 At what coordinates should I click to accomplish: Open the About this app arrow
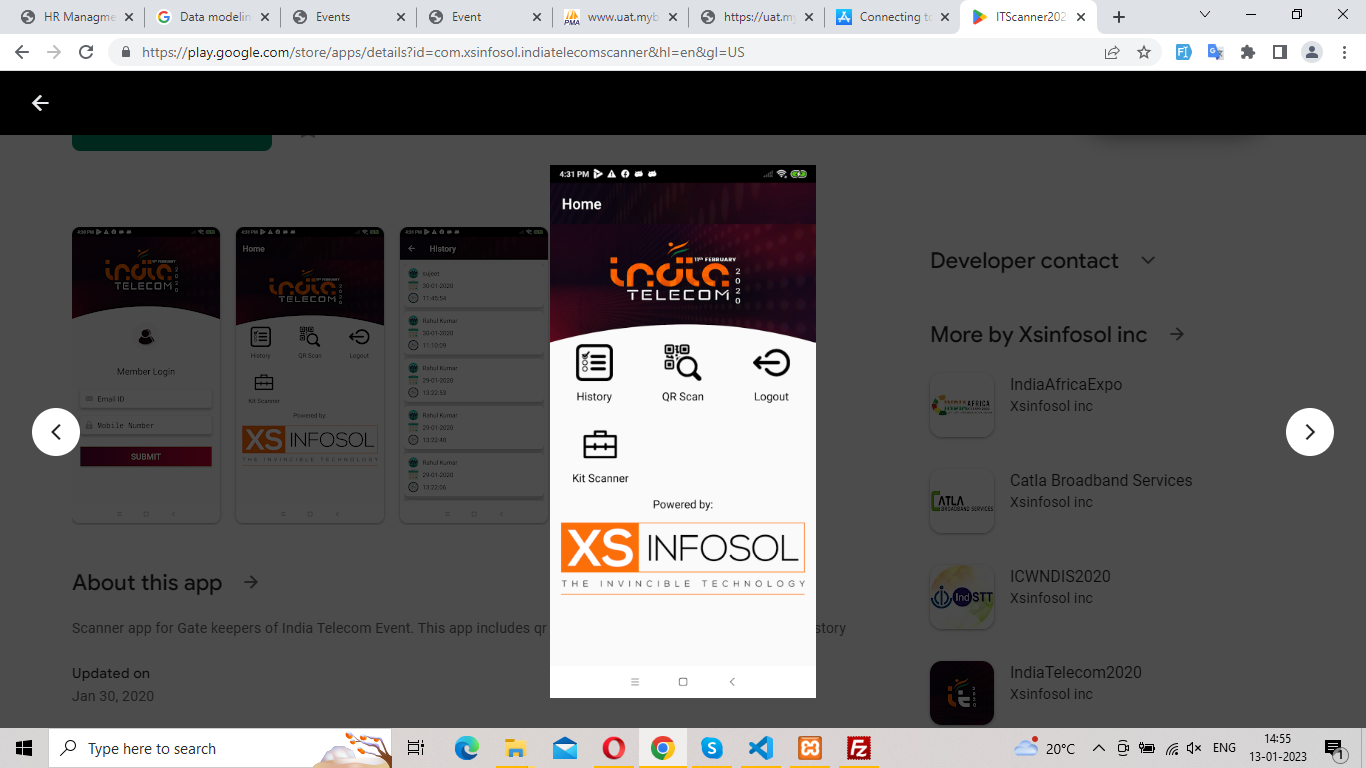[251, 582]
